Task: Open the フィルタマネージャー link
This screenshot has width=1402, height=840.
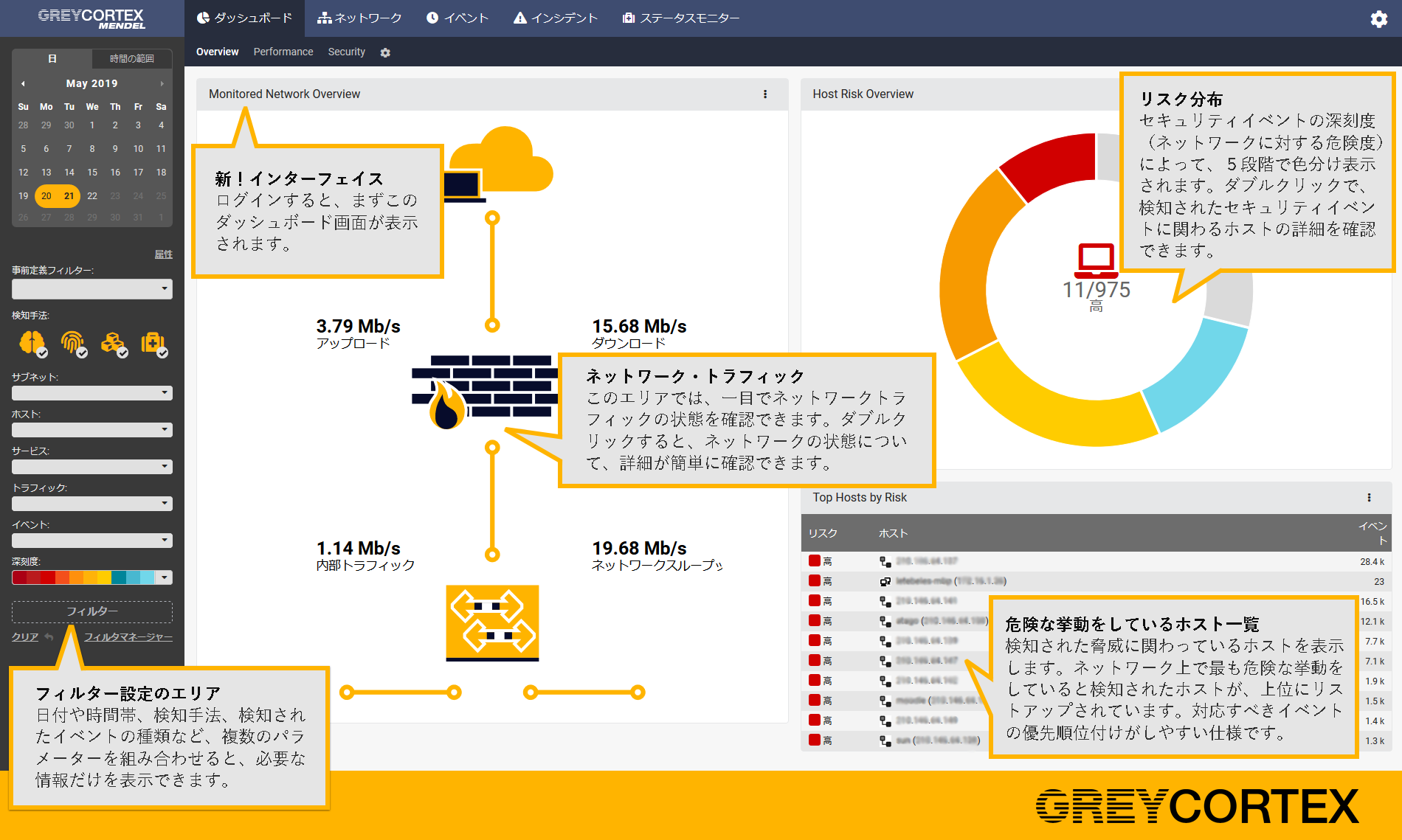Action: pos(128,637)
